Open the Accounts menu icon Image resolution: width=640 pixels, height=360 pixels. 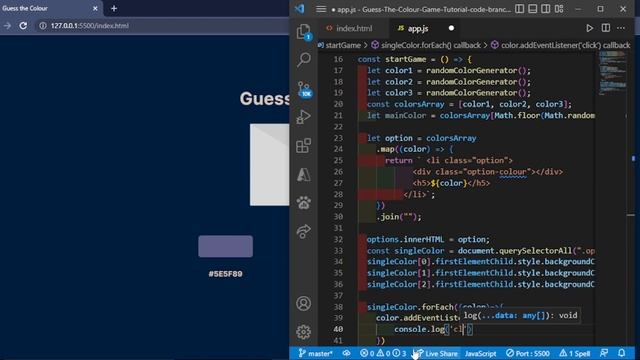pos(303,304)
